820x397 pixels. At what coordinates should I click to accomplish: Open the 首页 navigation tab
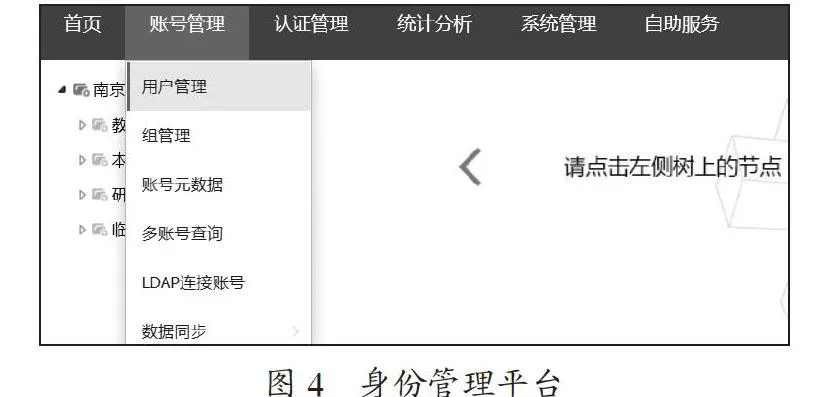point(83,24)
